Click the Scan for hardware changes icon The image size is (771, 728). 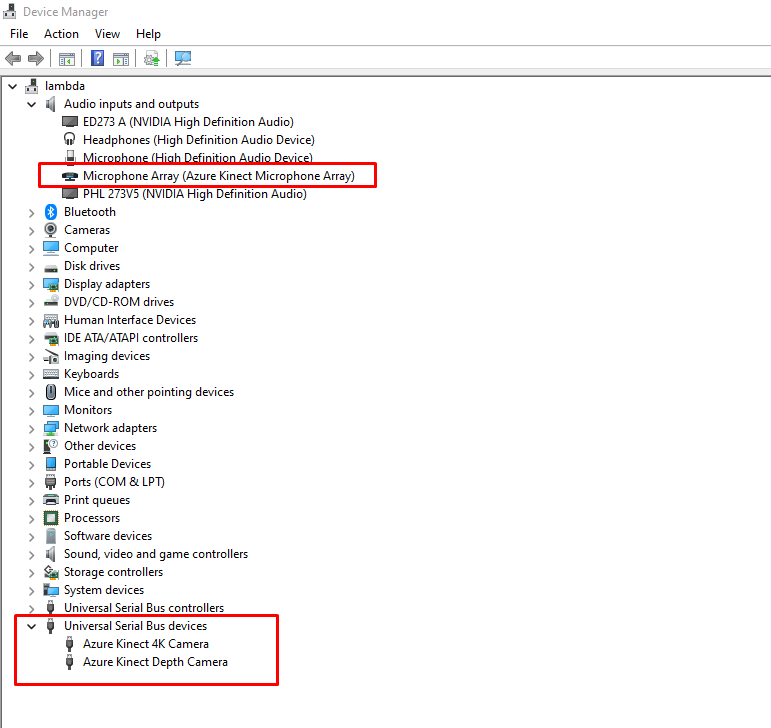coord(182,58)
